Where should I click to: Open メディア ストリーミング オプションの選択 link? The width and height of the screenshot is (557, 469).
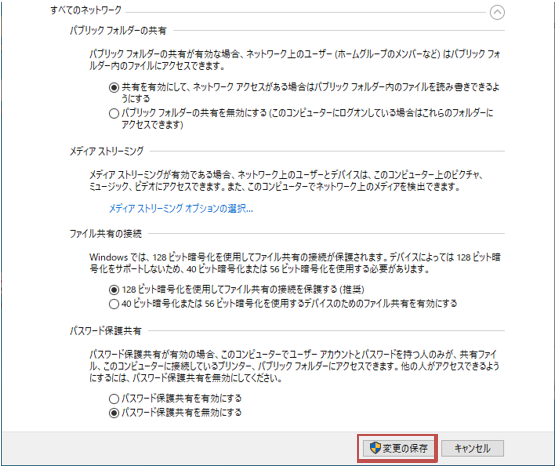[181, 208]
